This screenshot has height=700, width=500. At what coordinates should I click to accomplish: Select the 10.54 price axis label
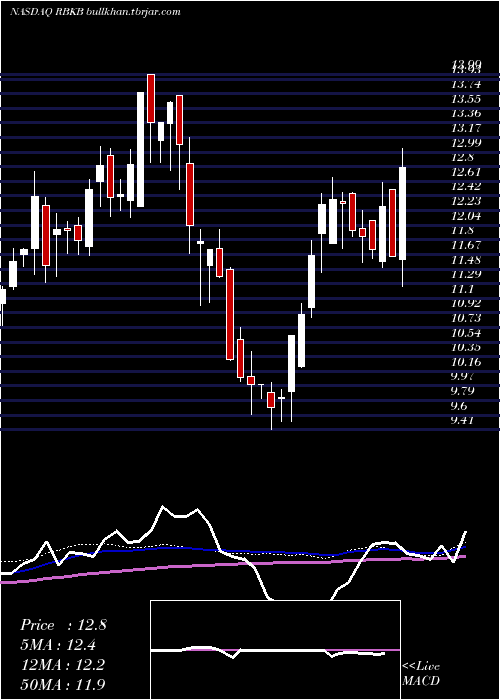coord(466,333)
